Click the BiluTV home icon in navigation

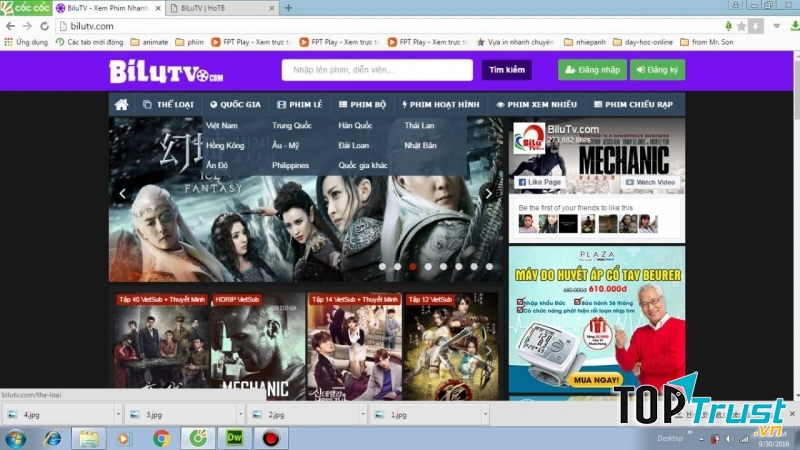click(x=121, y=105)
